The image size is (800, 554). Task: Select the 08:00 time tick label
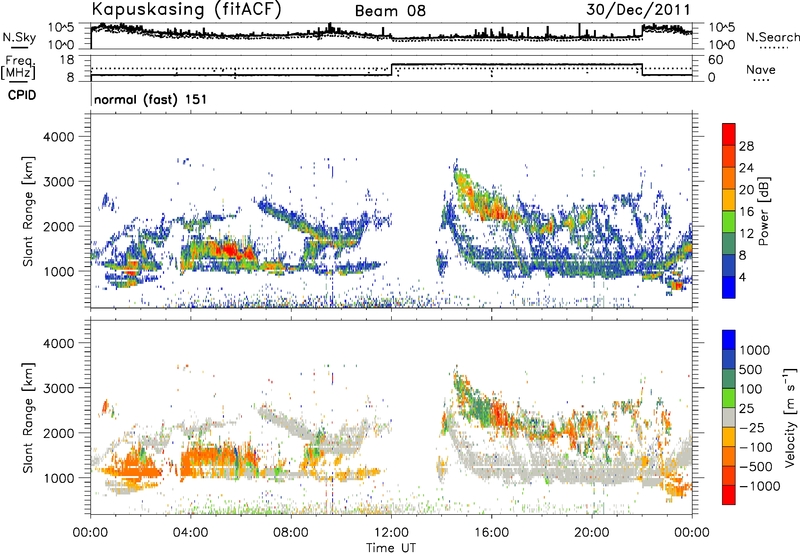coord(291,533)
